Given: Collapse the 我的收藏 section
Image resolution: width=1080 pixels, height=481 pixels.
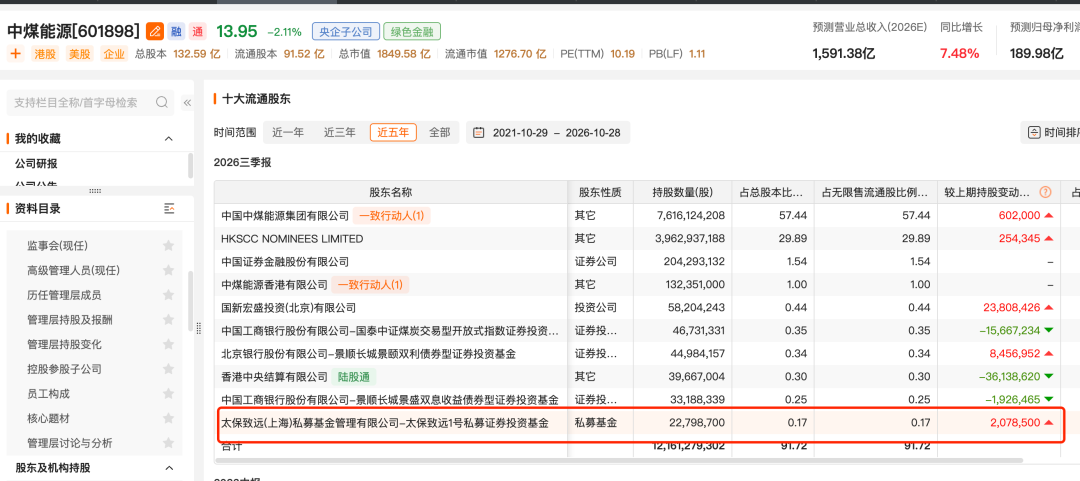Looking at the screenshot, I should (169, 139).
